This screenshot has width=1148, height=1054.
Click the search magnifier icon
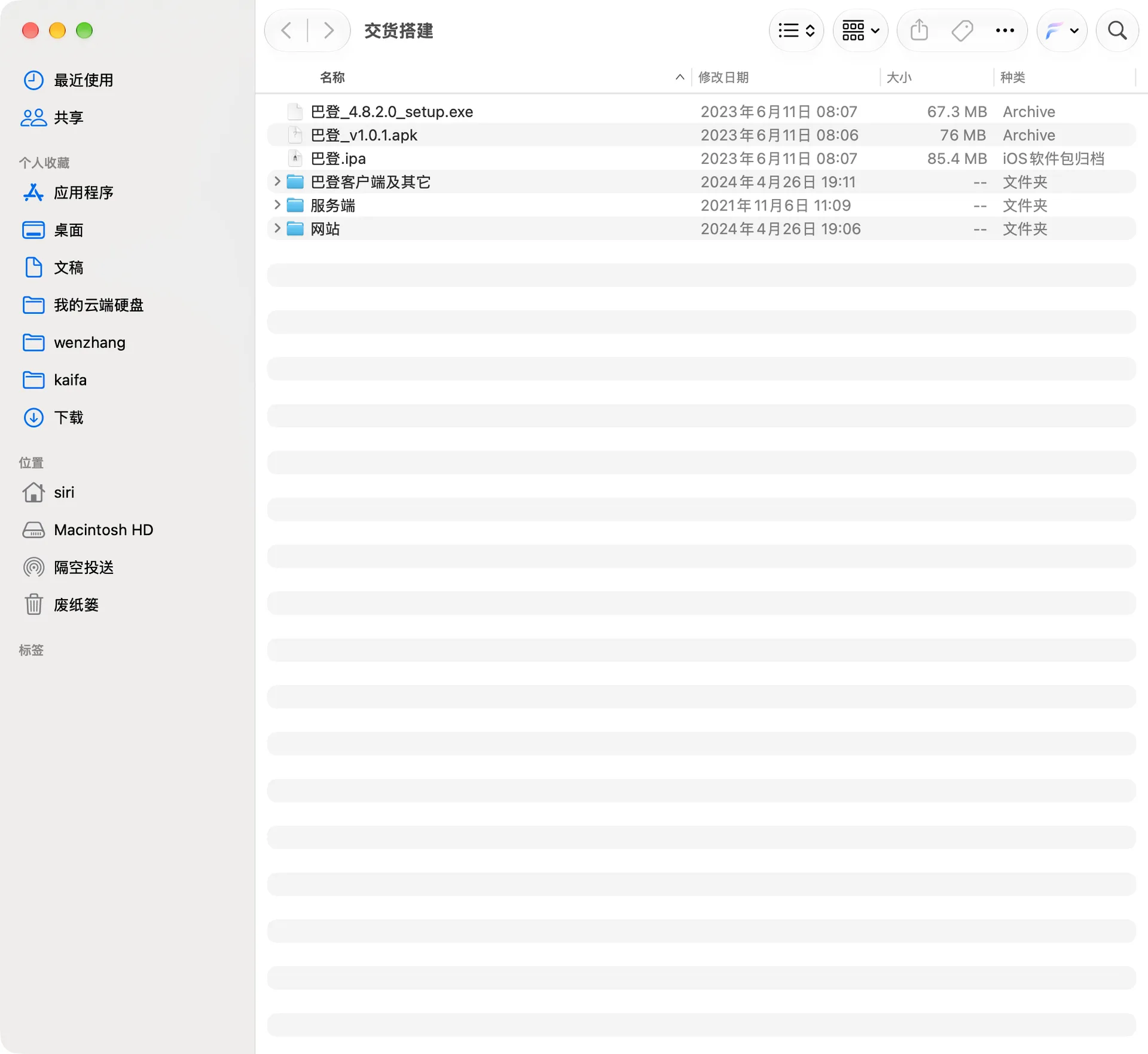point(1117,30)
